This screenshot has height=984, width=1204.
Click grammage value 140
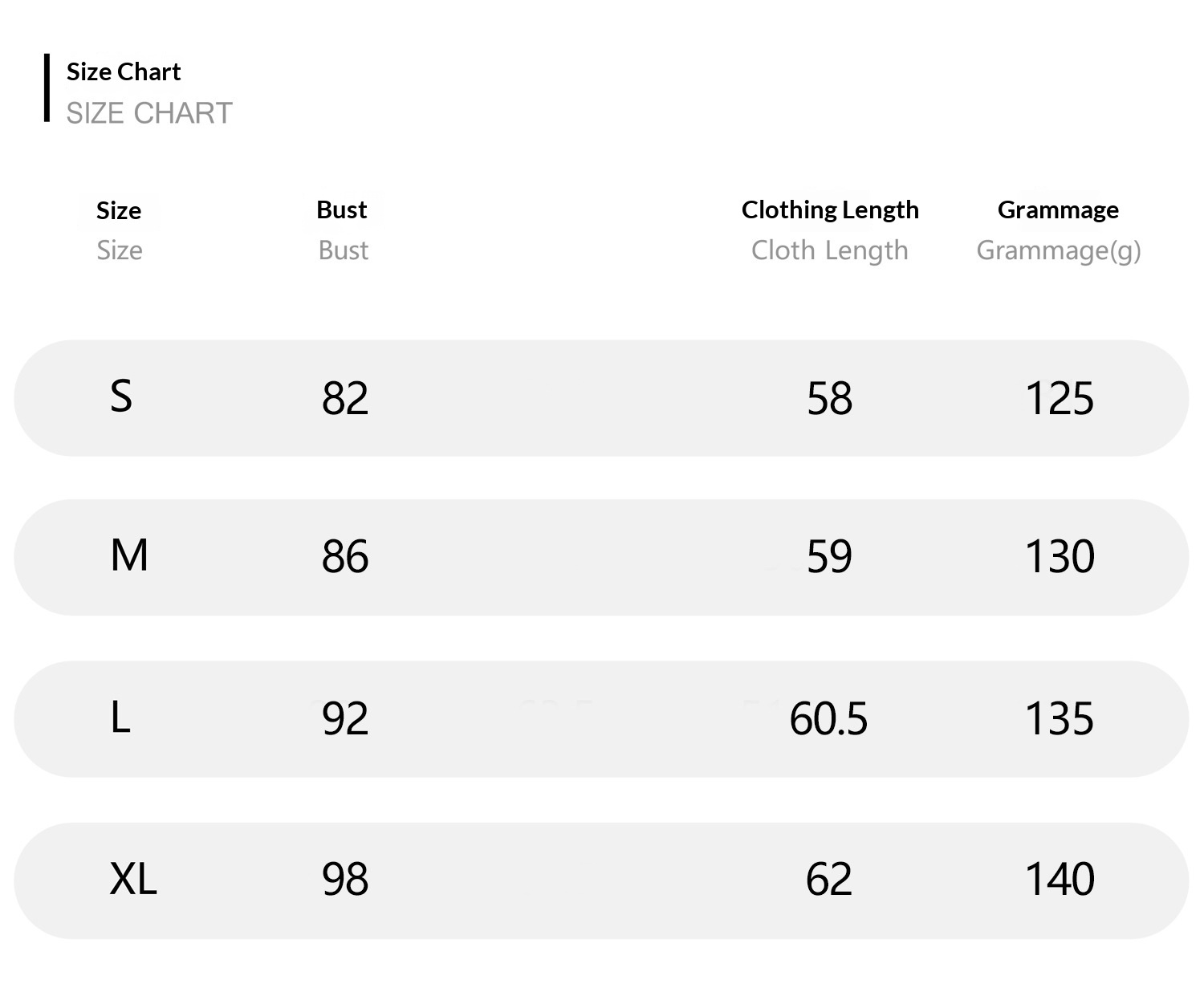coord(1060,879)
